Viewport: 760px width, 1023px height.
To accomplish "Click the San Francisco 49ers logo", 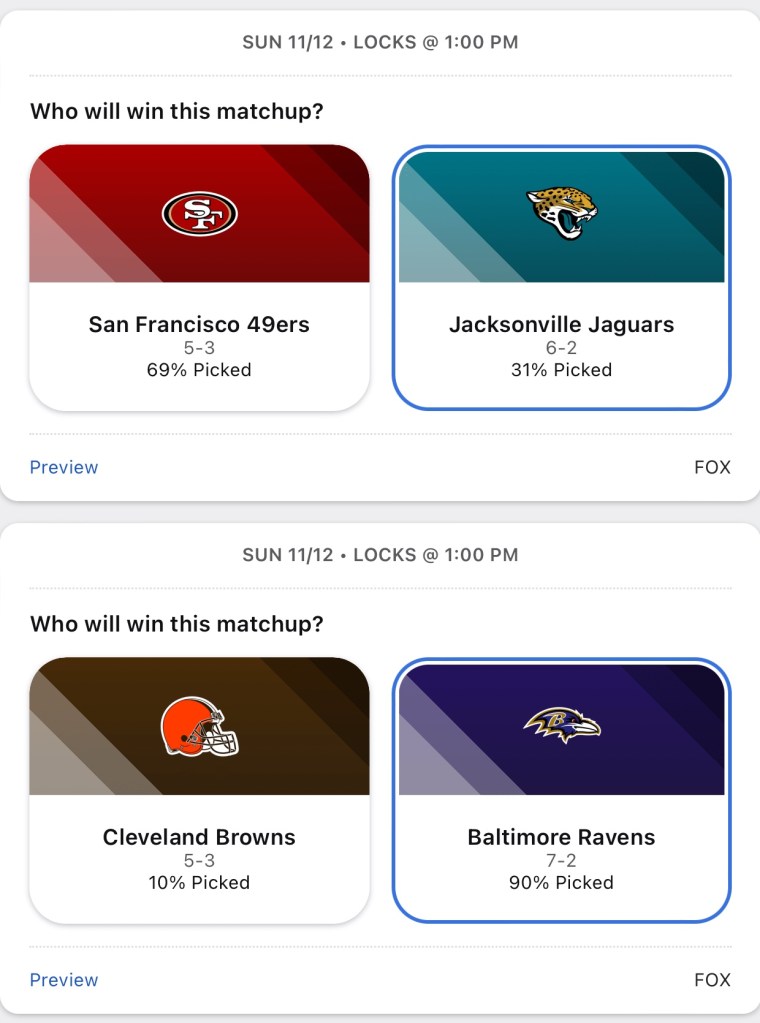I will coord(199,214).
